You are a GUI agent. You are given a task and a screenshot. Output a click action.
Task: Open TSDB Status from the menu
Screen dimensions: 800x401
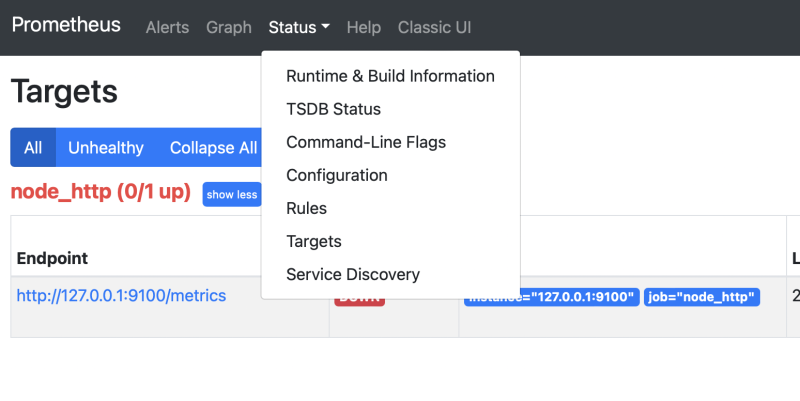(390, 109)
